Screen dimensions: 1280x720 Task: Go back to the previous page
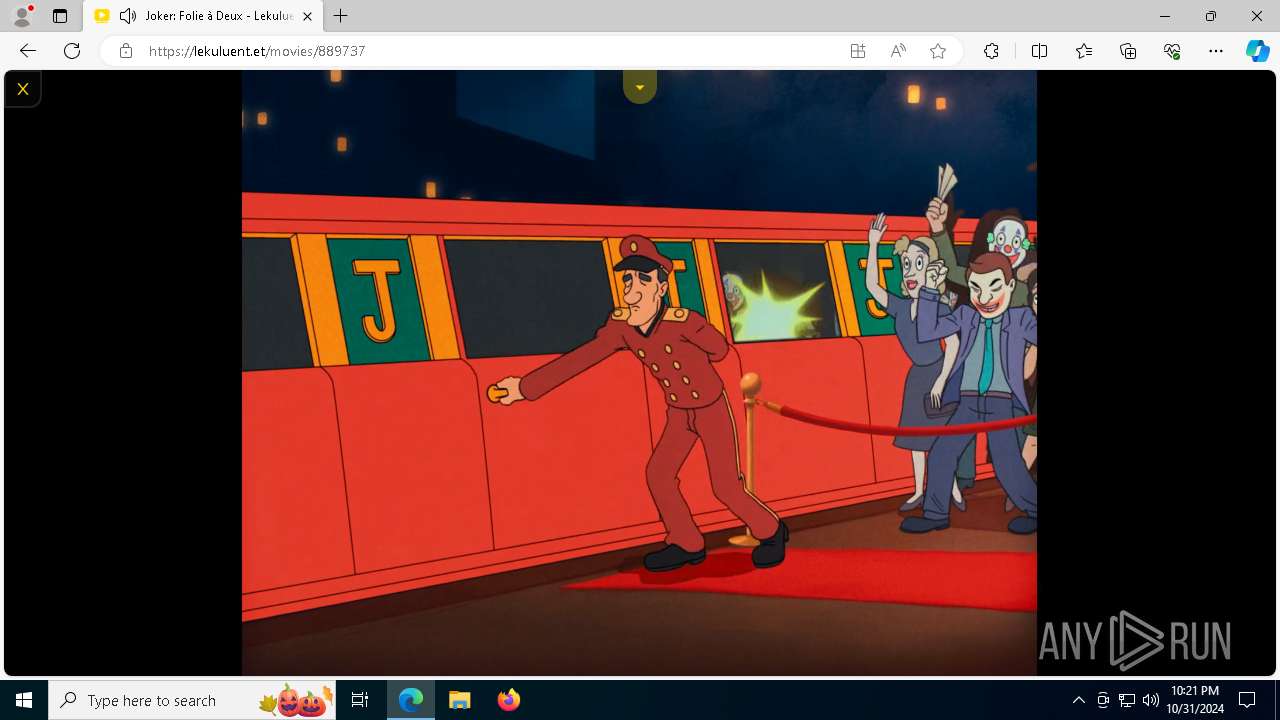[x=28, y=51]
